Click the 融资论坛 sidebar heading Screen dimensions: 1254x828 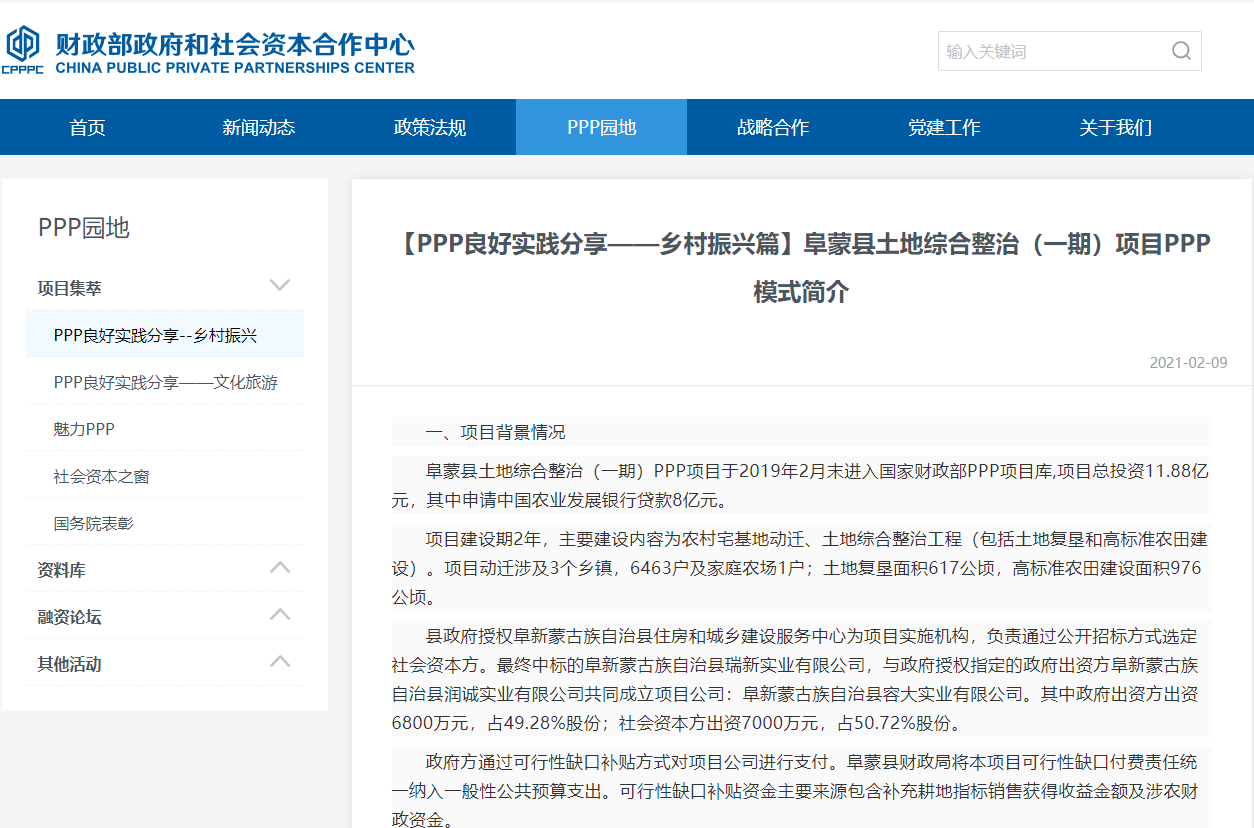tap(70, 617)
